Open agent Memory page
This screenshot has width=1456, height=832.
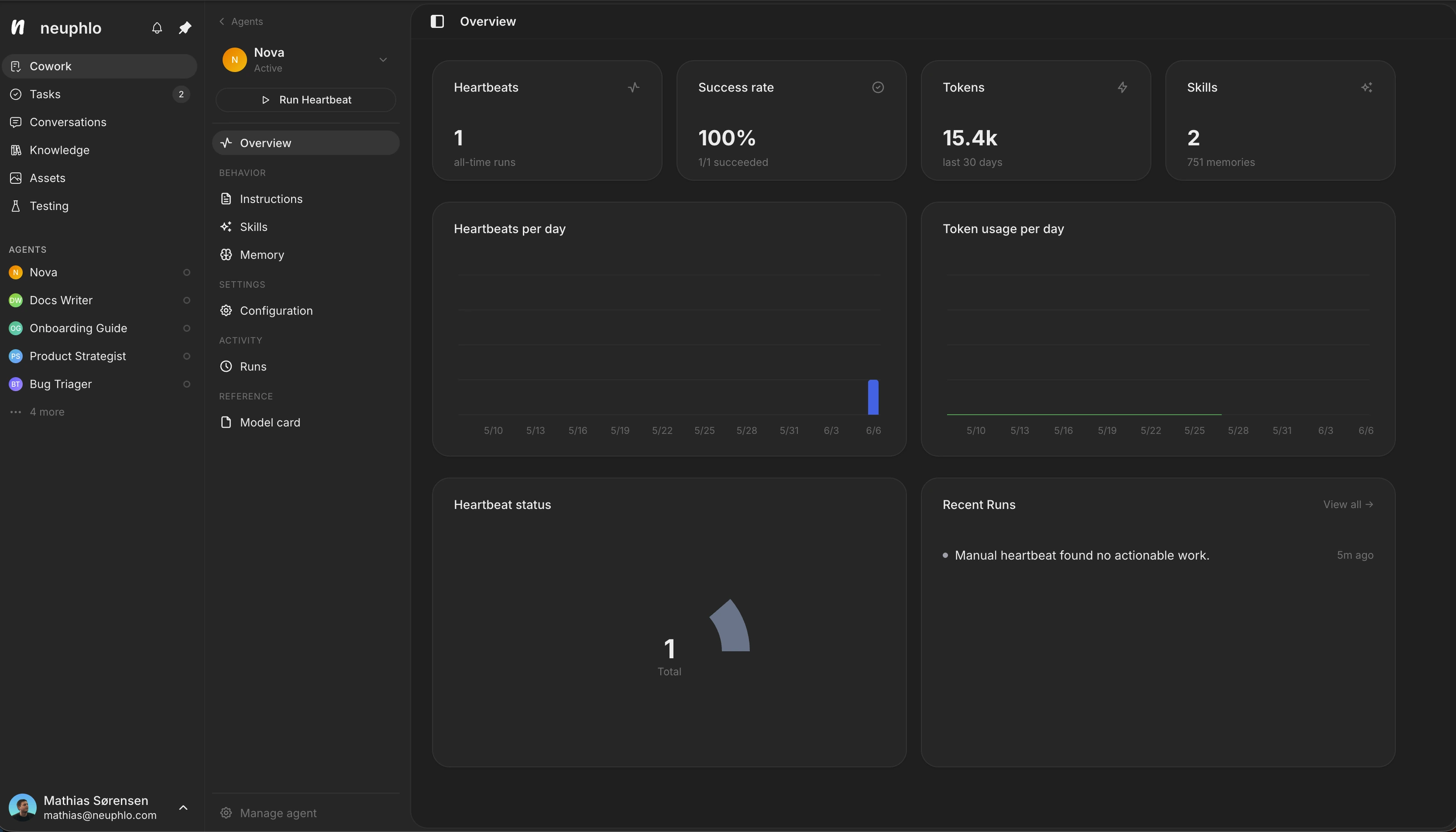pos(305,255)
